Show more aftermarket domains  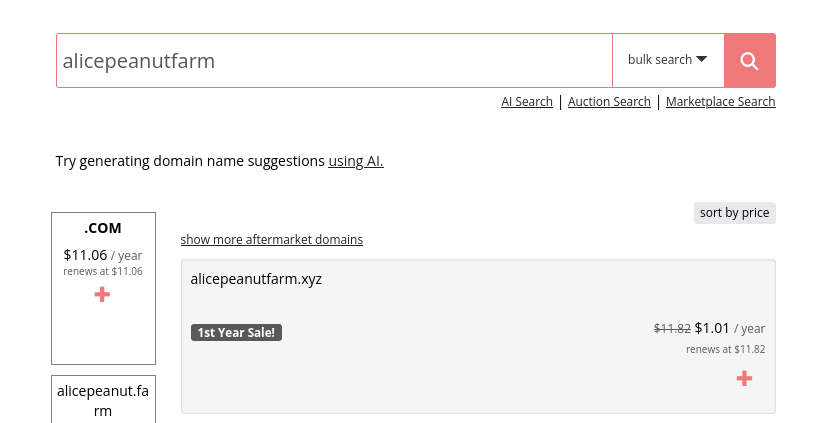272,240
